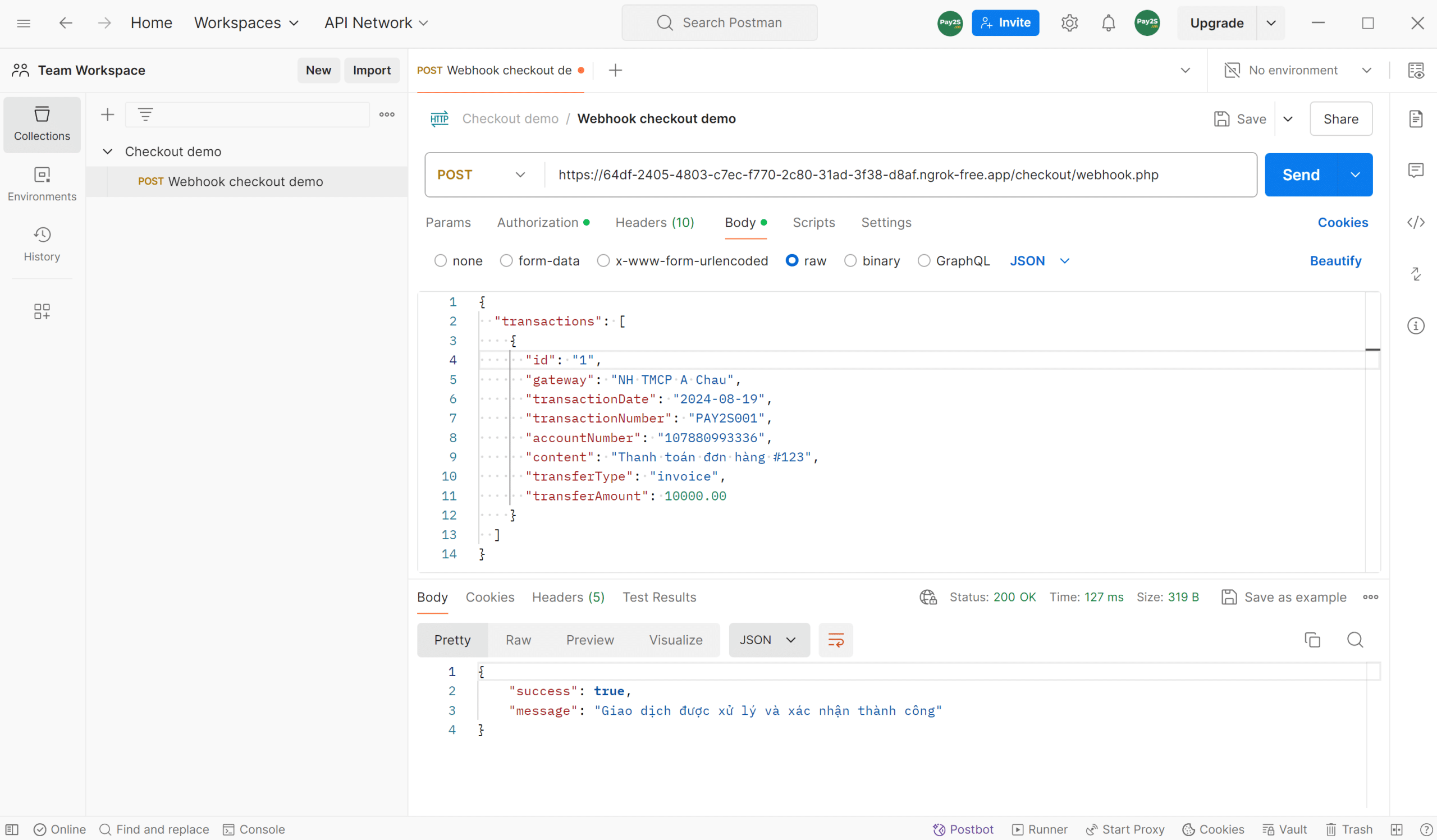Open Collections in the sidebar
1437x840 pixels.
pyautogui.click(x=42, y=124)
